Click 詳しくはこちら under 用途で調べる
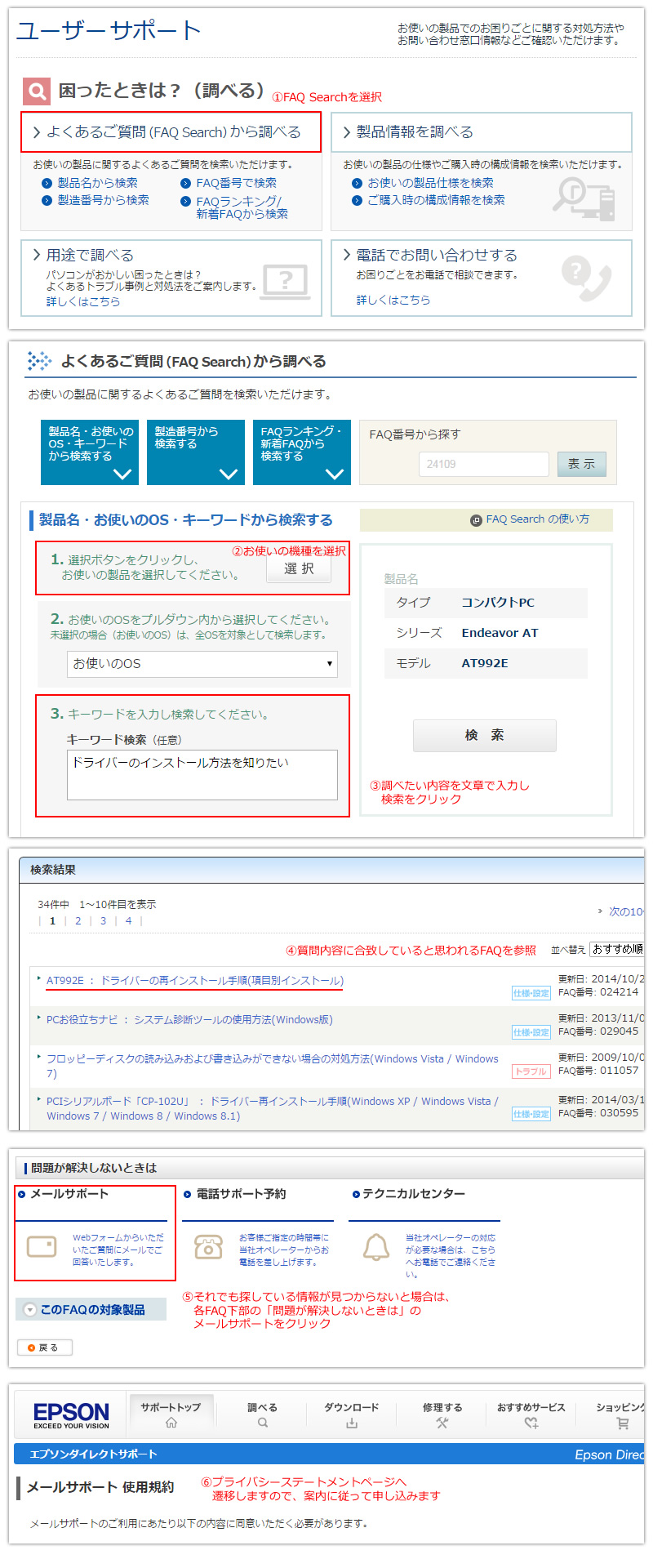This screenshot has width=653, height=1568. point(83,302)
